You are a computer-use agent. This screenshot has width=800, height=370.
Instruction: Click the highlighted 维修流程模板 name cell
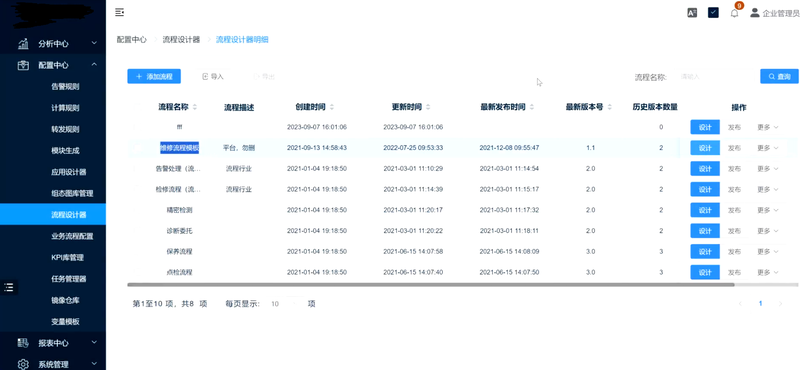[179, 148]
